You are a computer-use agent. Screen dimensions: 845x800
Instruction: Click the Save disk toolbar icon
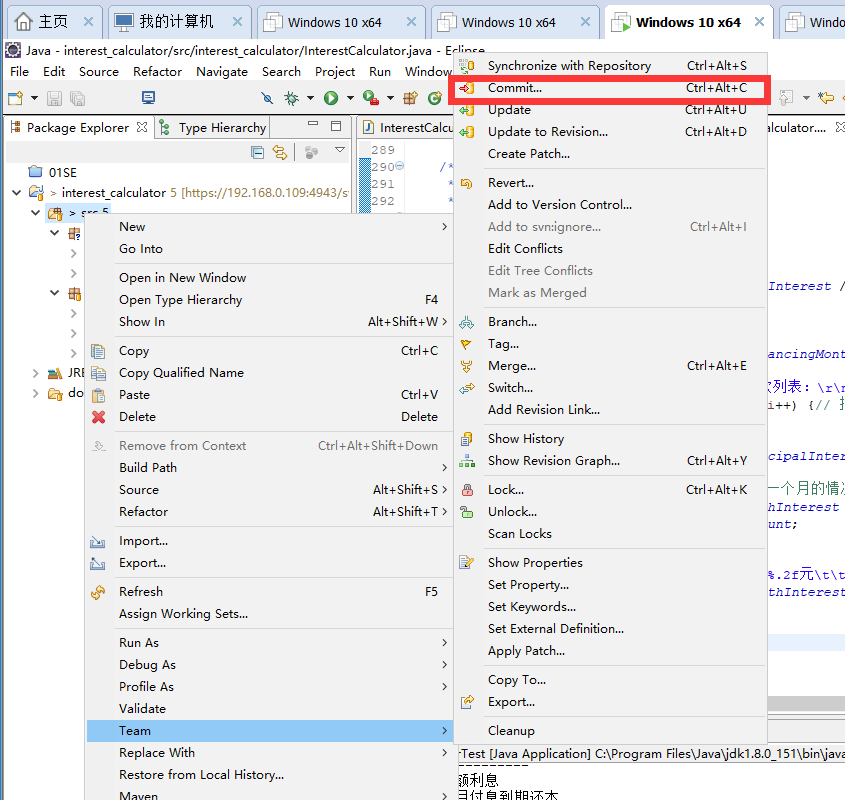[54, 99]
